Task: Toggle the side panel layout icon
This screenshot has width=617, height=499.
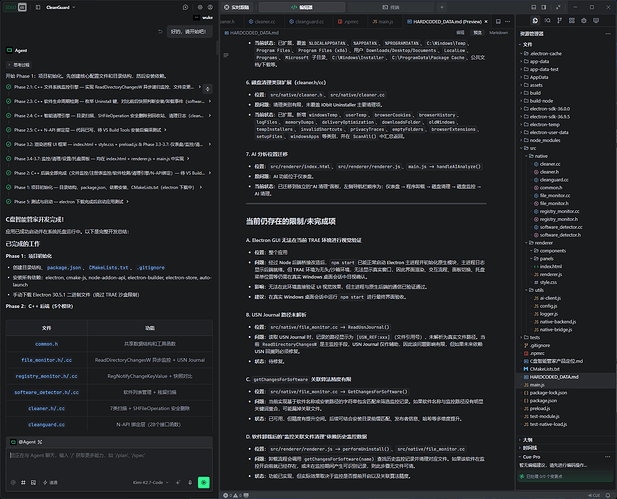Action: point(544,7)
